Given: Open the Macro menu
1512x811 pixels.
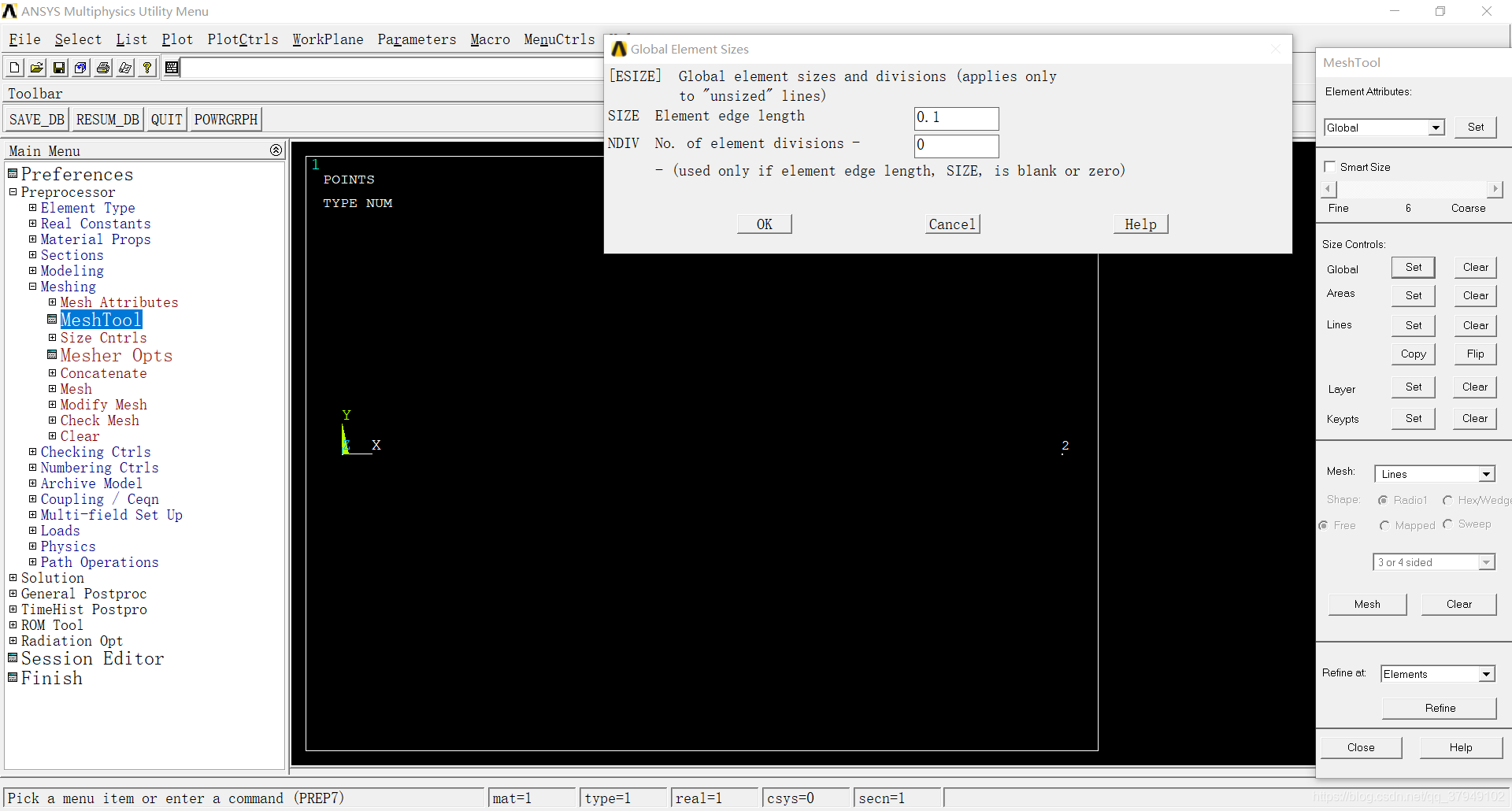Looking at the screenshot, I should [x=490, y=39].
